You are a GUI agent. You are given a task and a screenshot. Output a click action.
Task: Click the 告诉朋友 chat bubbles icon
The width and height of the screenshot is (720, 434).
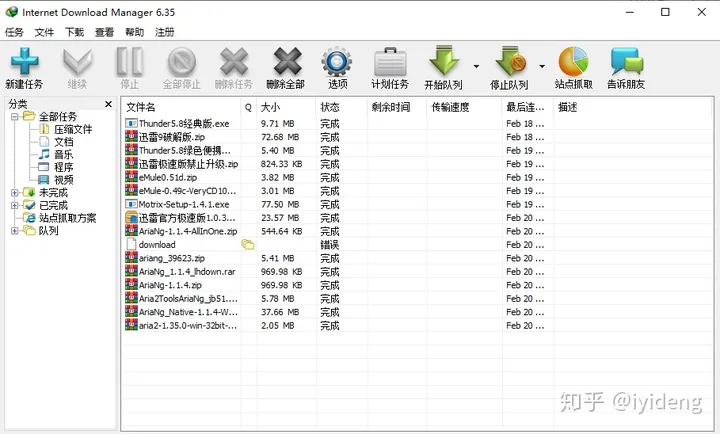point(626,61)
